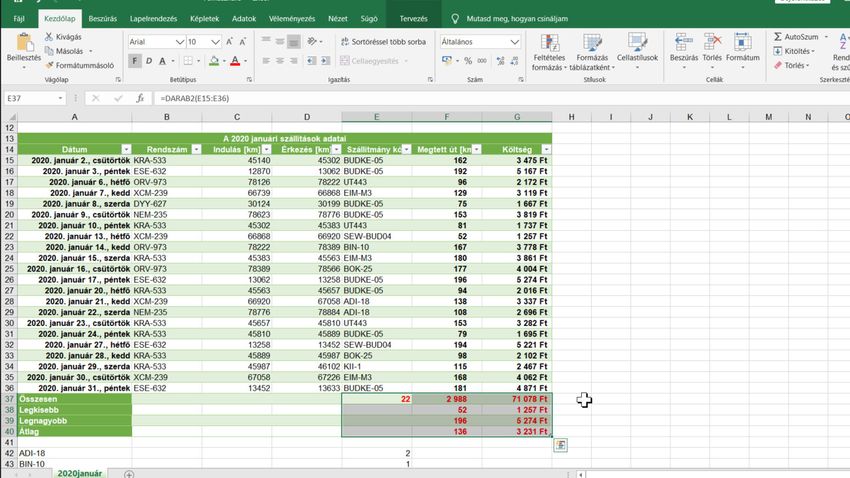
Task: Toggle bottom vertical alignment
Action: coord(293,41)
